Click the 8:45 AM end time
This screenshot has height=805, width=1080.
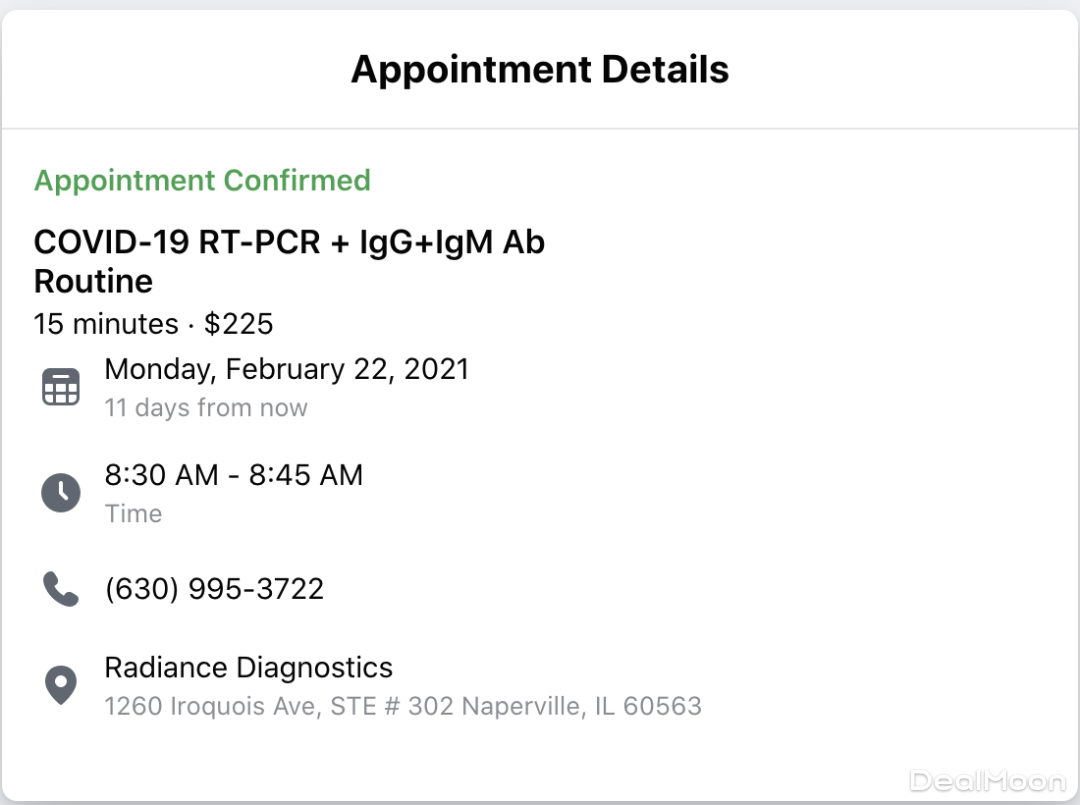306,475
